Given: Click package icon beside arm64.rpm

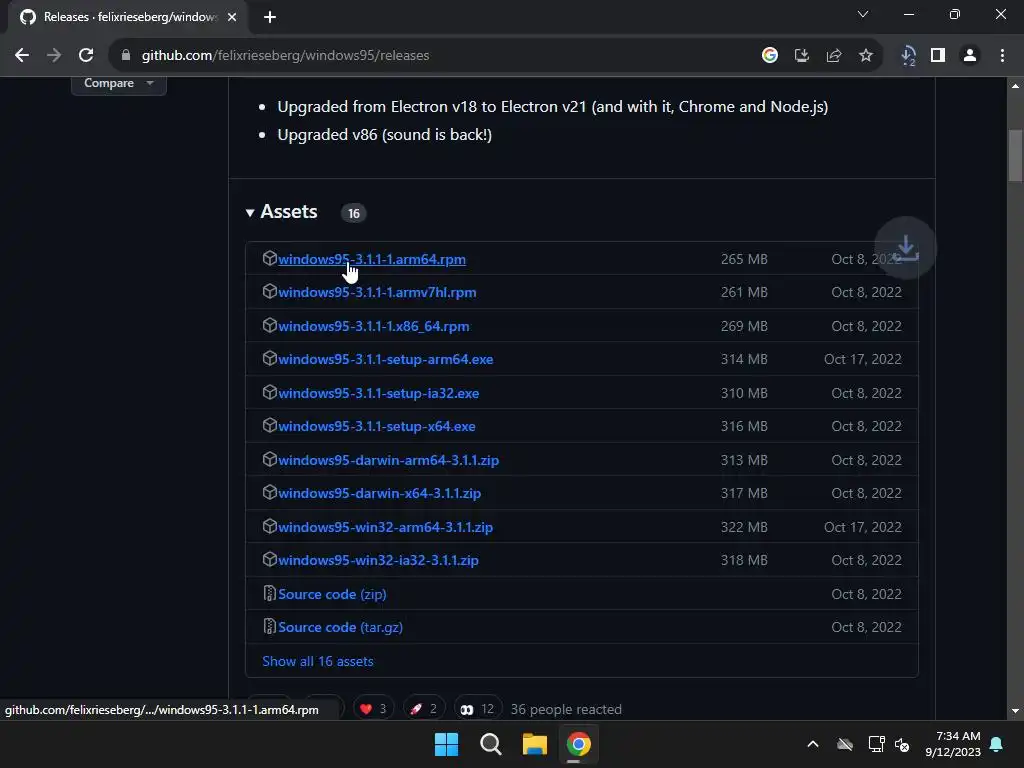Looking at the screenshot, I should pyautogui.click(x=270, y=258).
